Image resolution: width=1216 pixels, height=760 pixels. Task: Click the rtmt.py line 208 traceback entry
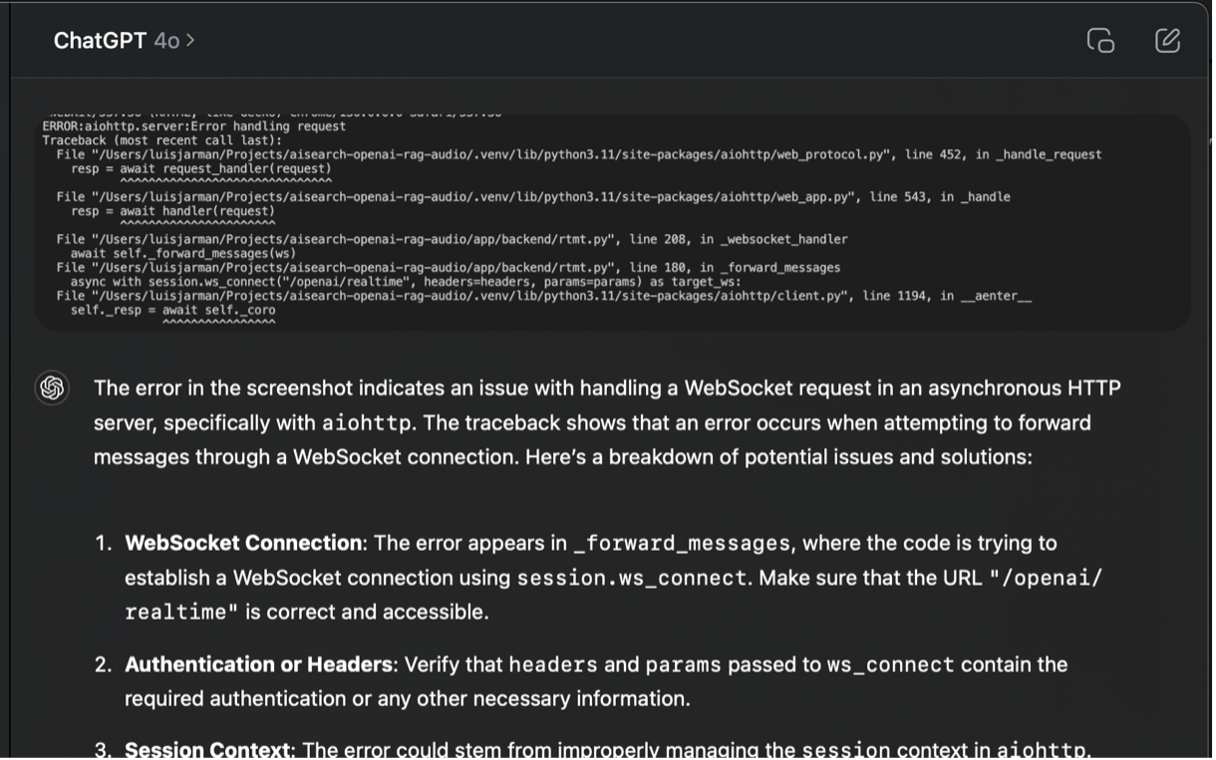(x=452, y=239)
